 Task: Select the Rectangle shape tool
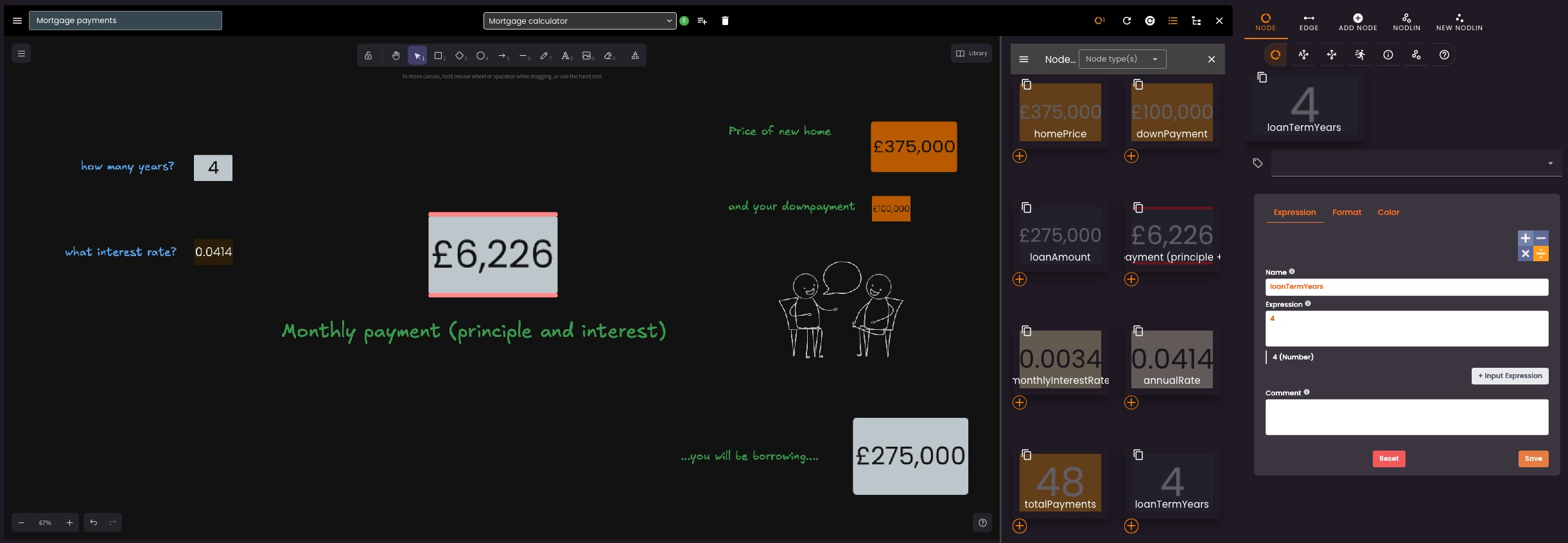coord(439,56)
